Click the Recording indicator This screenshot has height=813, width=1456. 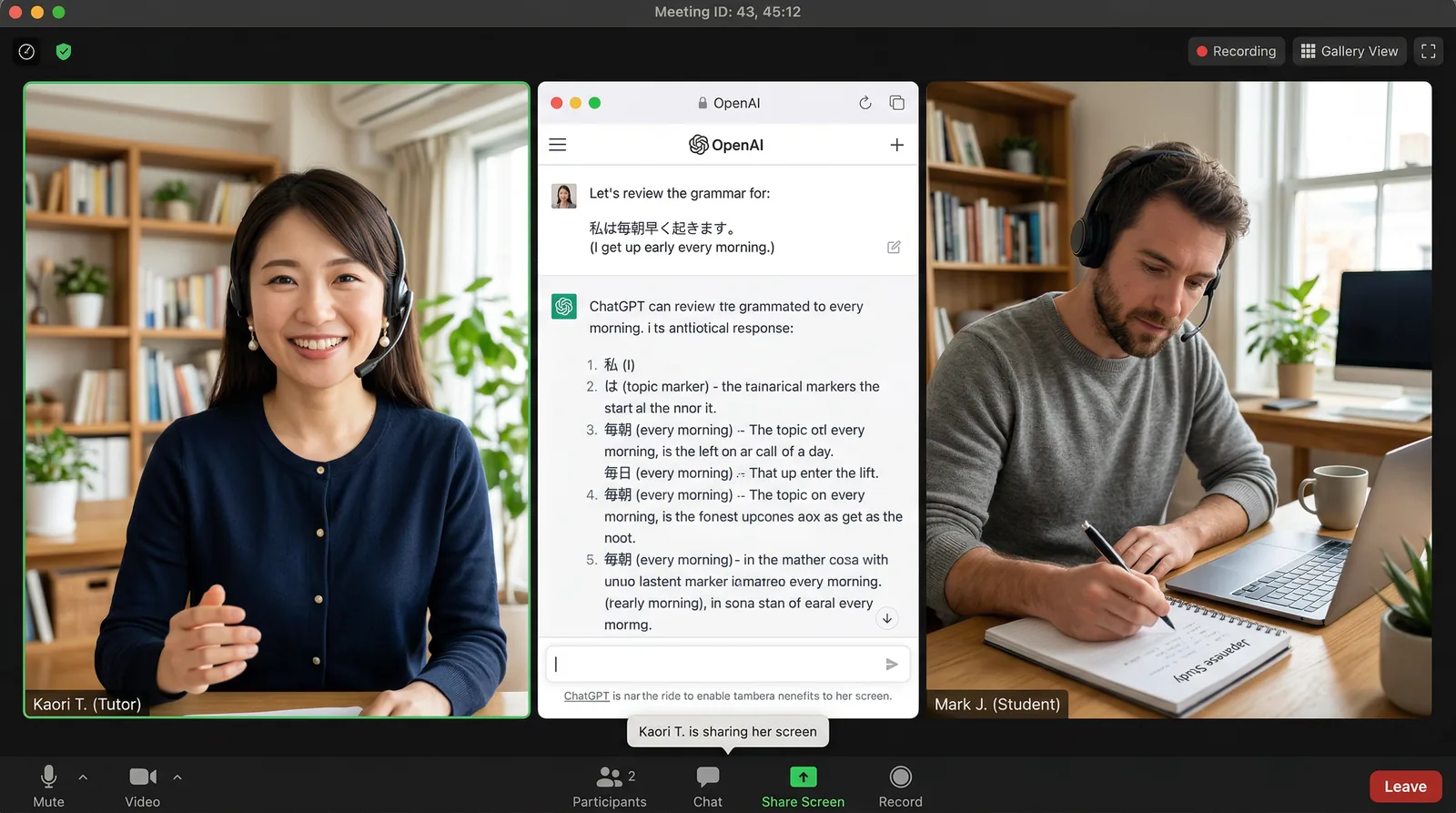click(1236, 52)
